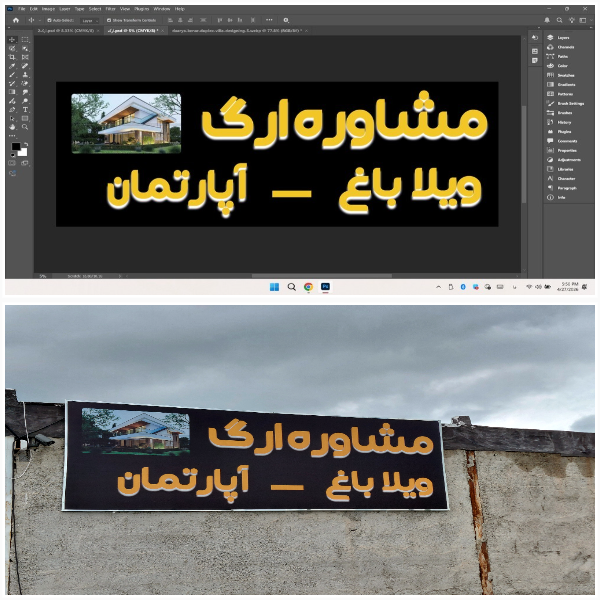The width and height of the screenshot is (600, 600).
Task: Open the Info panel icon
Action: click(550, 197)
